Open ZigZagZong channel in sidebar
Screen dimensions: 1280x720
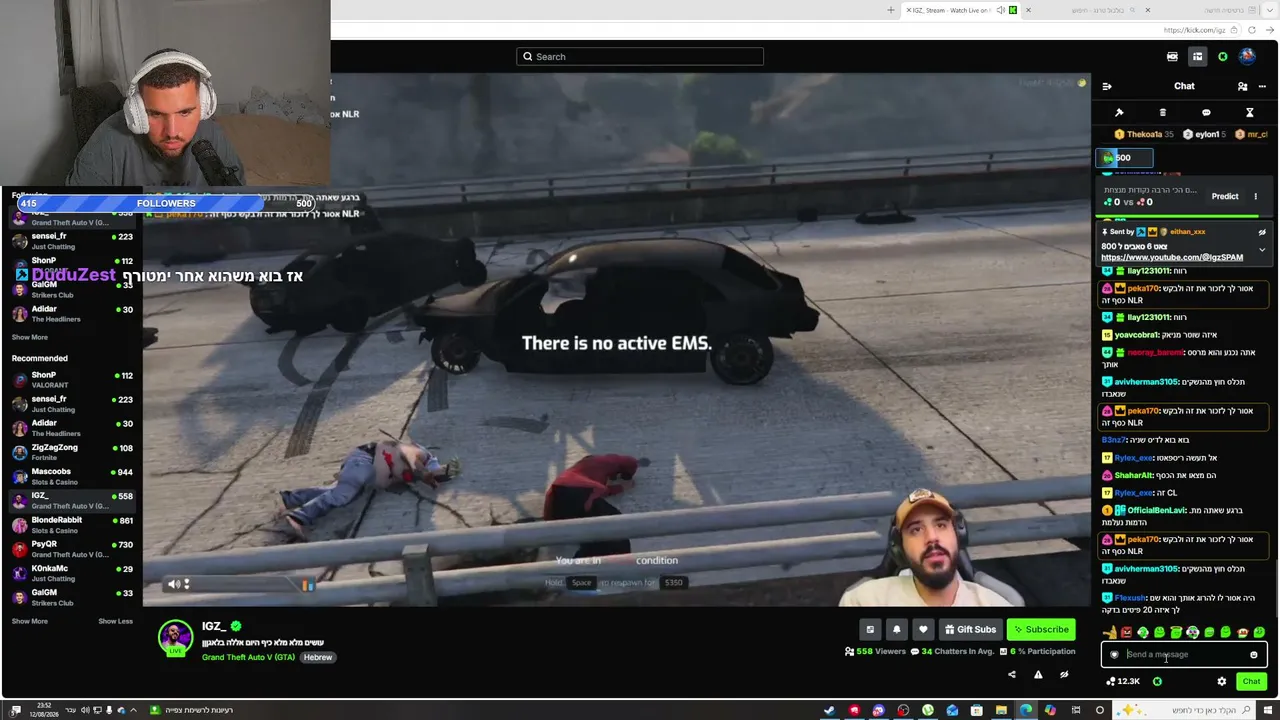tap(72, 452)
